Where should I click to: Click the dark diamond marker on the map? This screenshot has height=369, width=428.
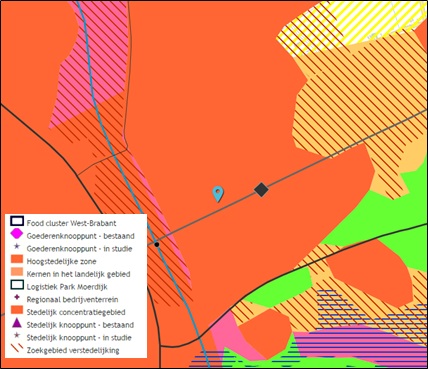[x=261, y=190]
